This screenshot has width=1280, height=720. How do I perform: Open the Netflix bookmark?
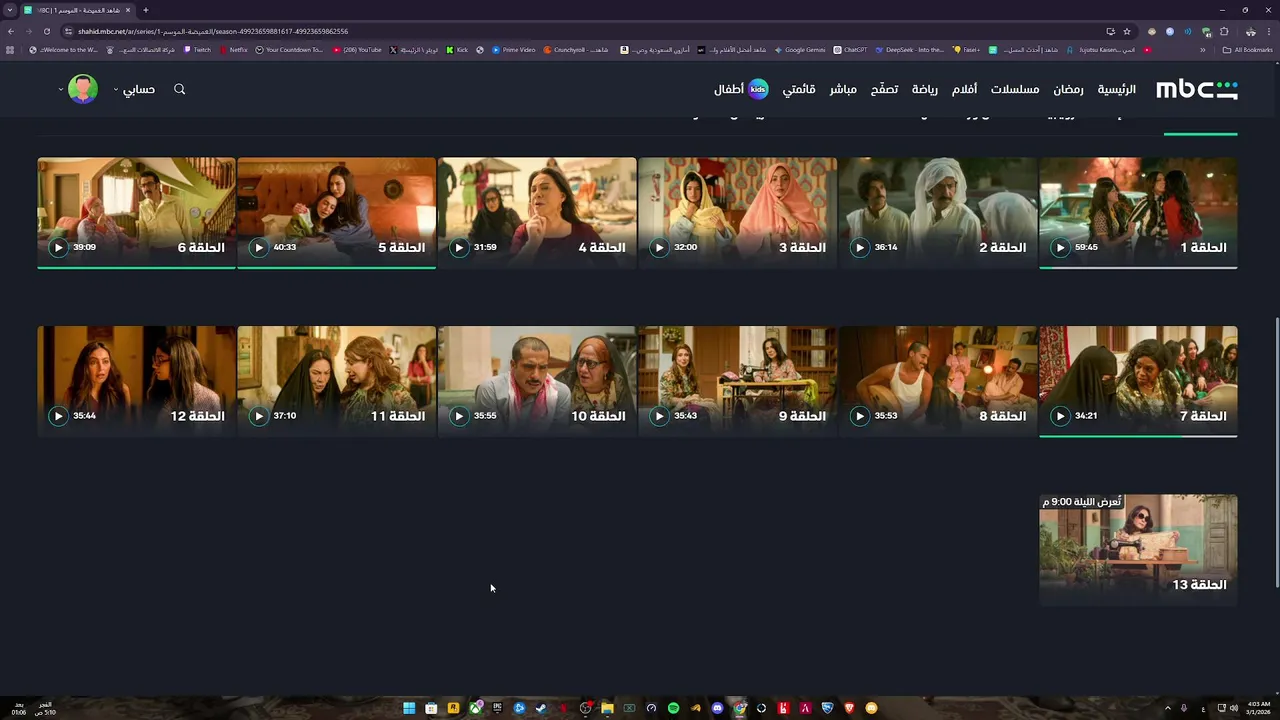[x=233, y=49]
